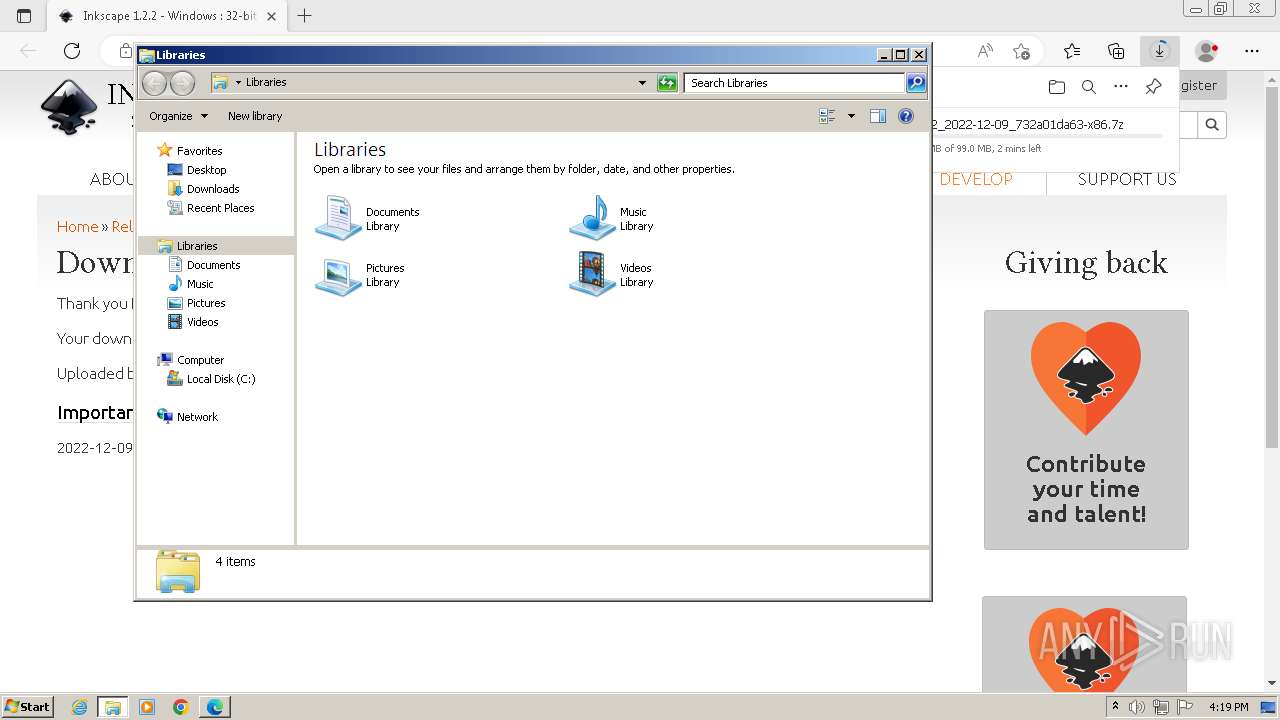Click Edge page Refresh button
1280x720 pixels.
72,51
